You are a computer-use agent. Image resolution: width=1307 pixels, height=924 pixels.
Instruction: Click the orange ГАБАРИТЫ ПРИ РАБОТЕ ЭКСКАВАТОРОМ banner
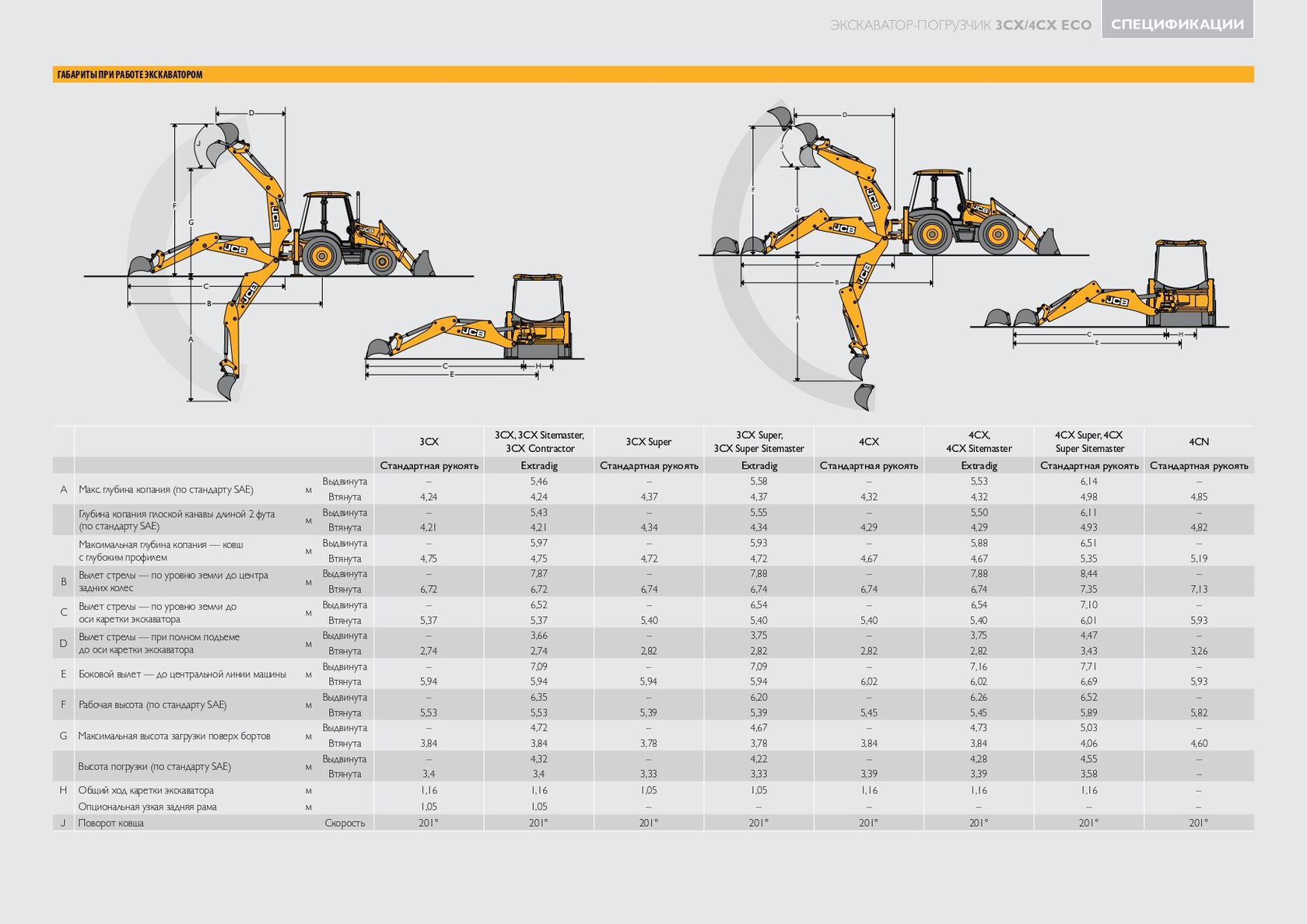(x=653, y=75)
